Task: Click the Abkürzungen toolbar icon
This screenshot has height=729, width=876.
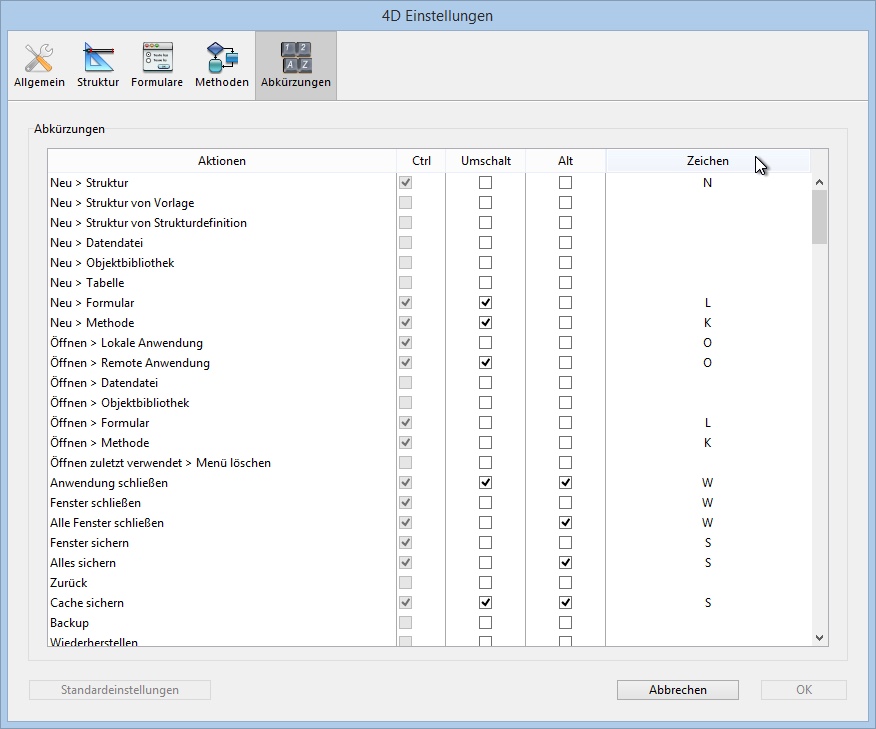Action: pyautogui.click(x=295, y=66)
